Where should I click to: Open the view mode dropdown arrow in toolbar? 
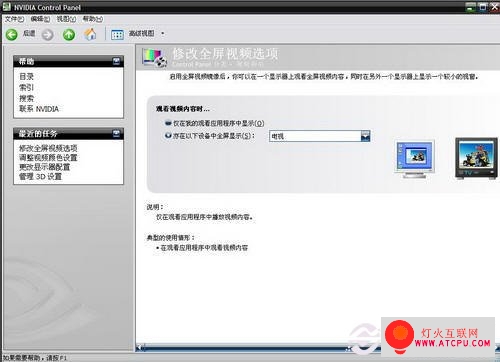[x=163, y=33]
